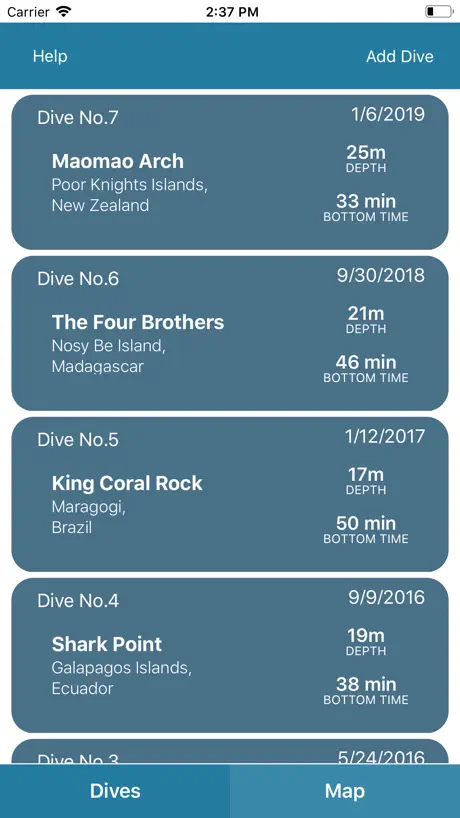Tap the 9/30/2018 date on Dive No.6

click(x=381, y=275)
